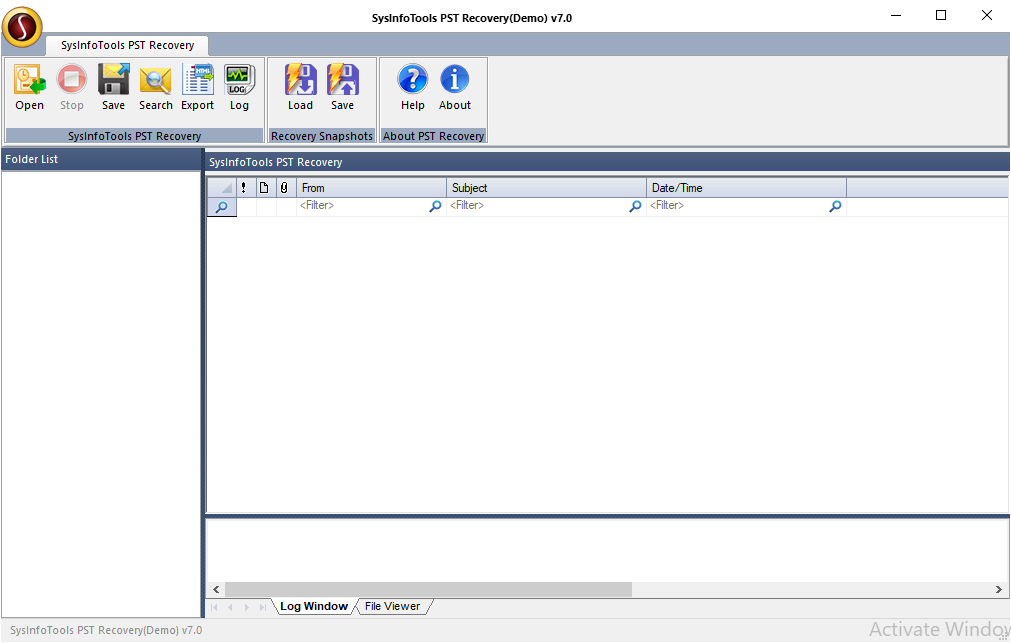Click the attachment paperclip column header
Viewport: 1011px width, 643px height.
pos(284,188)
